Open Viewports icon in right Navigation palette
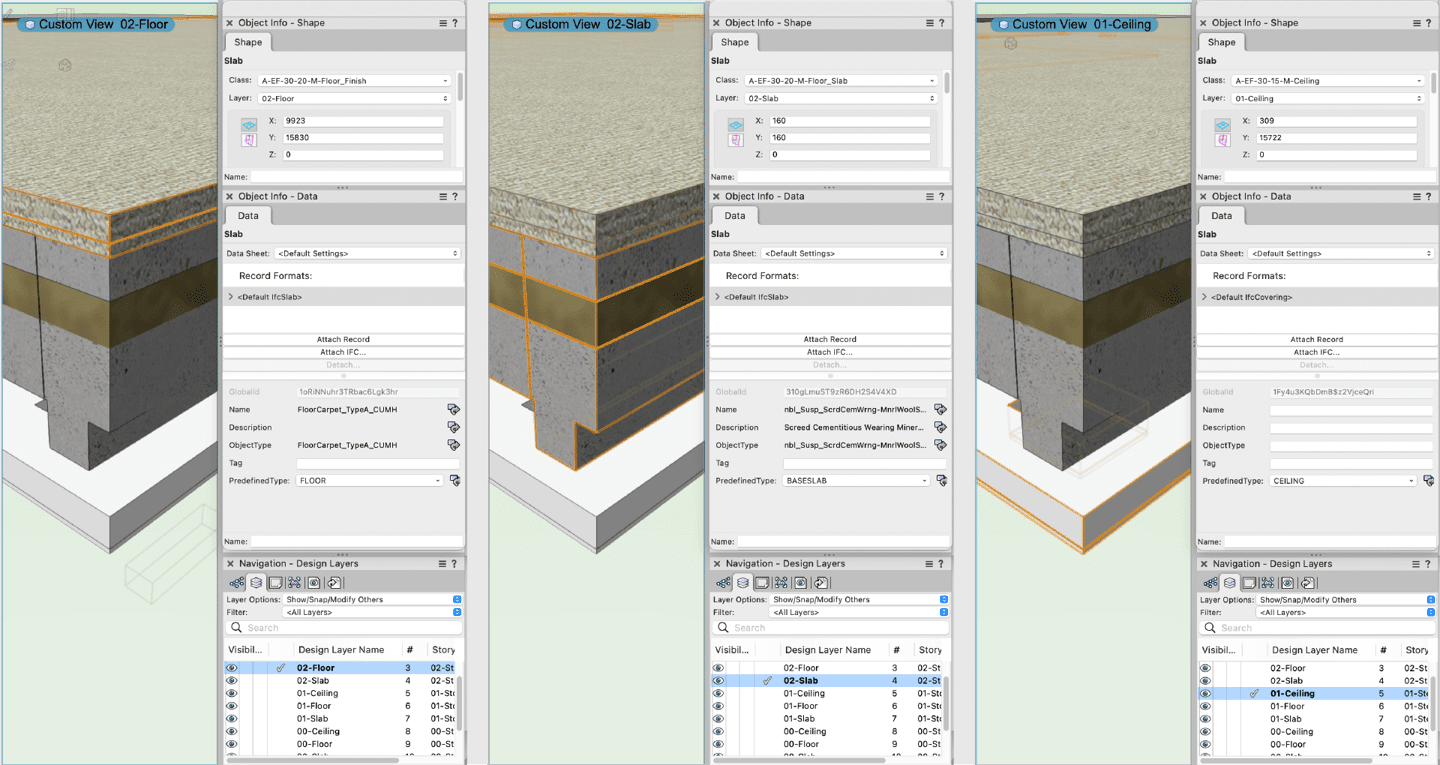 [1268, 583]
